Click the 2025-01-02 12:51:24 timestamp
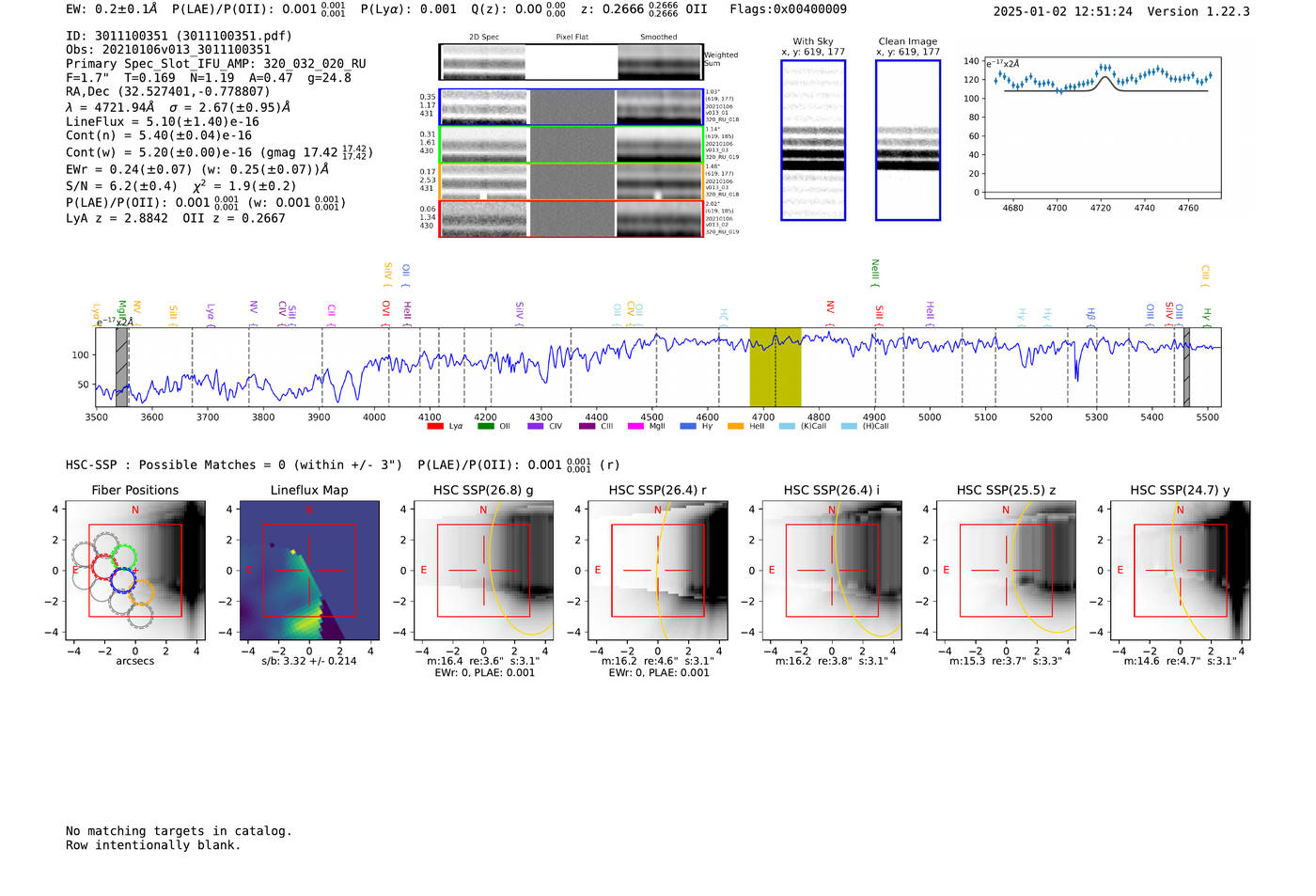Screen dimensions: 1316x896 [1062, 11]
